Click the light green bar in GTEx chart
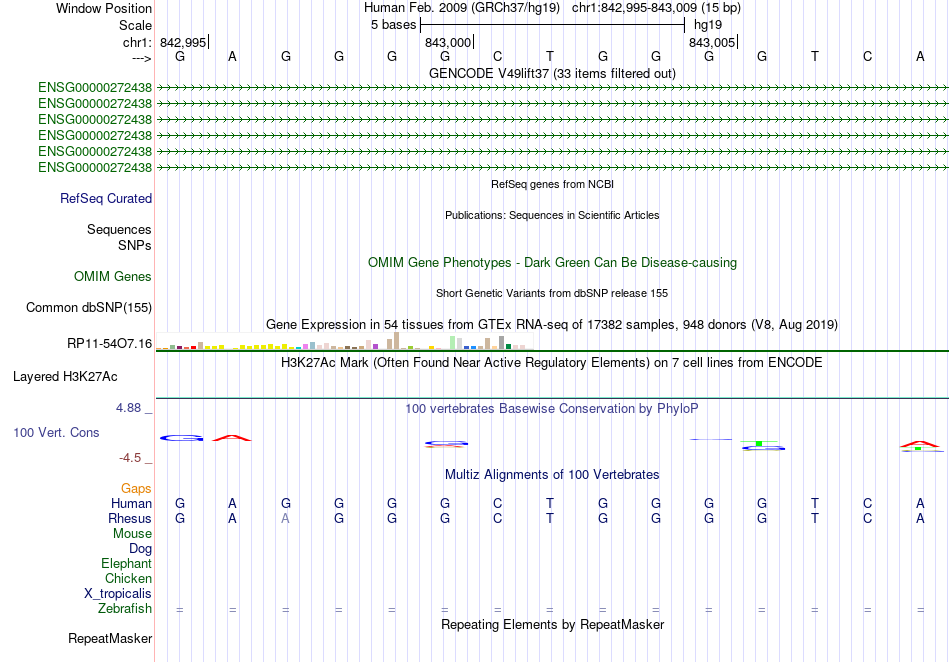This screenshot has height=662, width=950. [453, 343]
